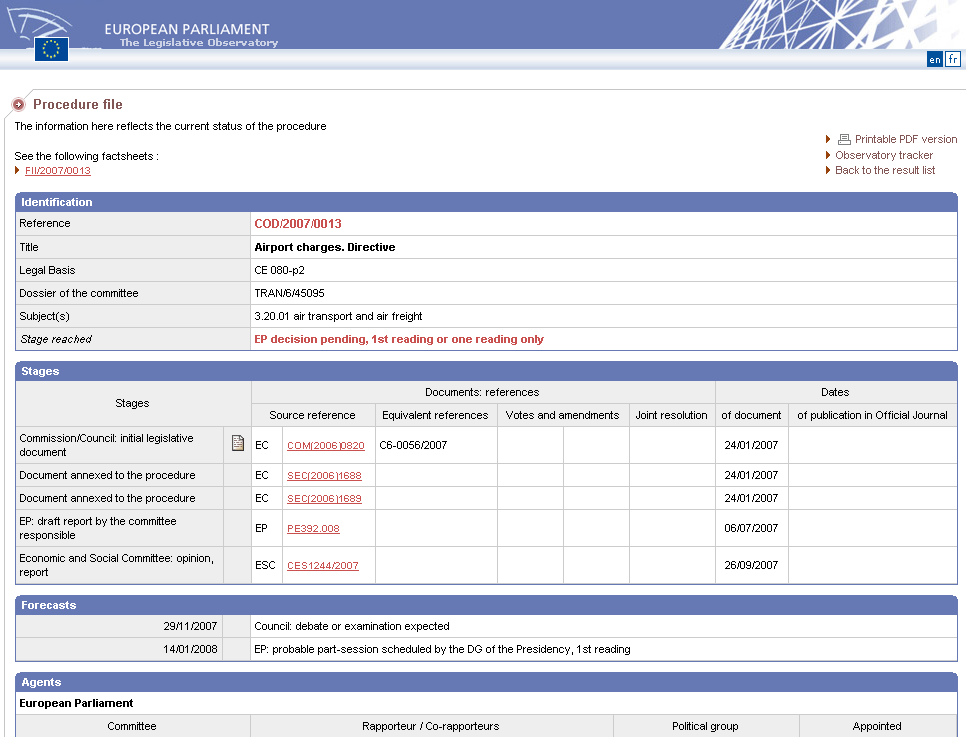Screen dimensions: 966x737
Task: Click the 'of document' dates column header
Action: point(751,415)
